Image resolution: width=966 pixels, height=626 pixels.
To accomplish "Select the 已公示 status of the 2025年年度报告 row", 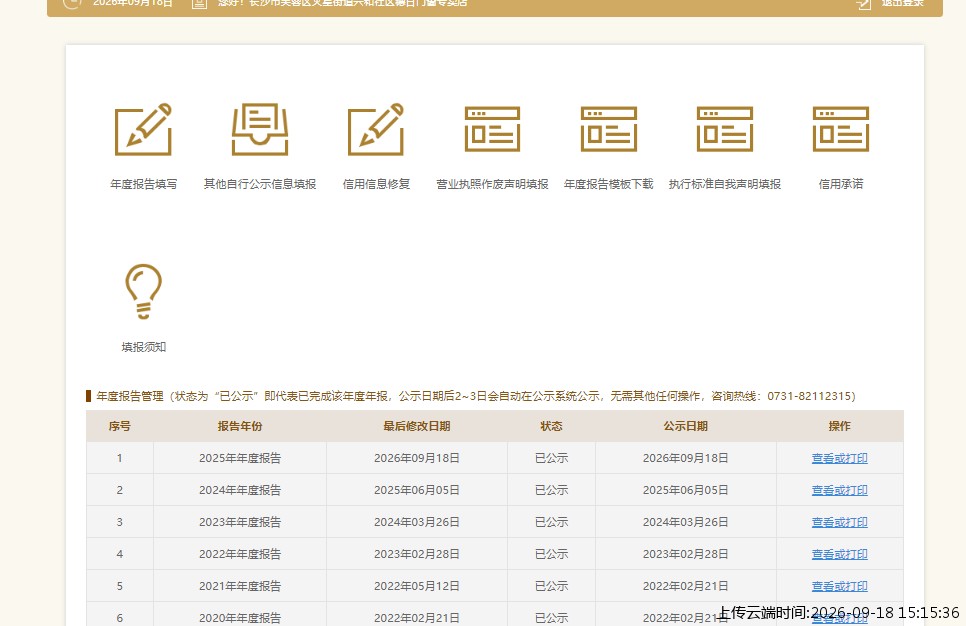I will tap(551, 458).
